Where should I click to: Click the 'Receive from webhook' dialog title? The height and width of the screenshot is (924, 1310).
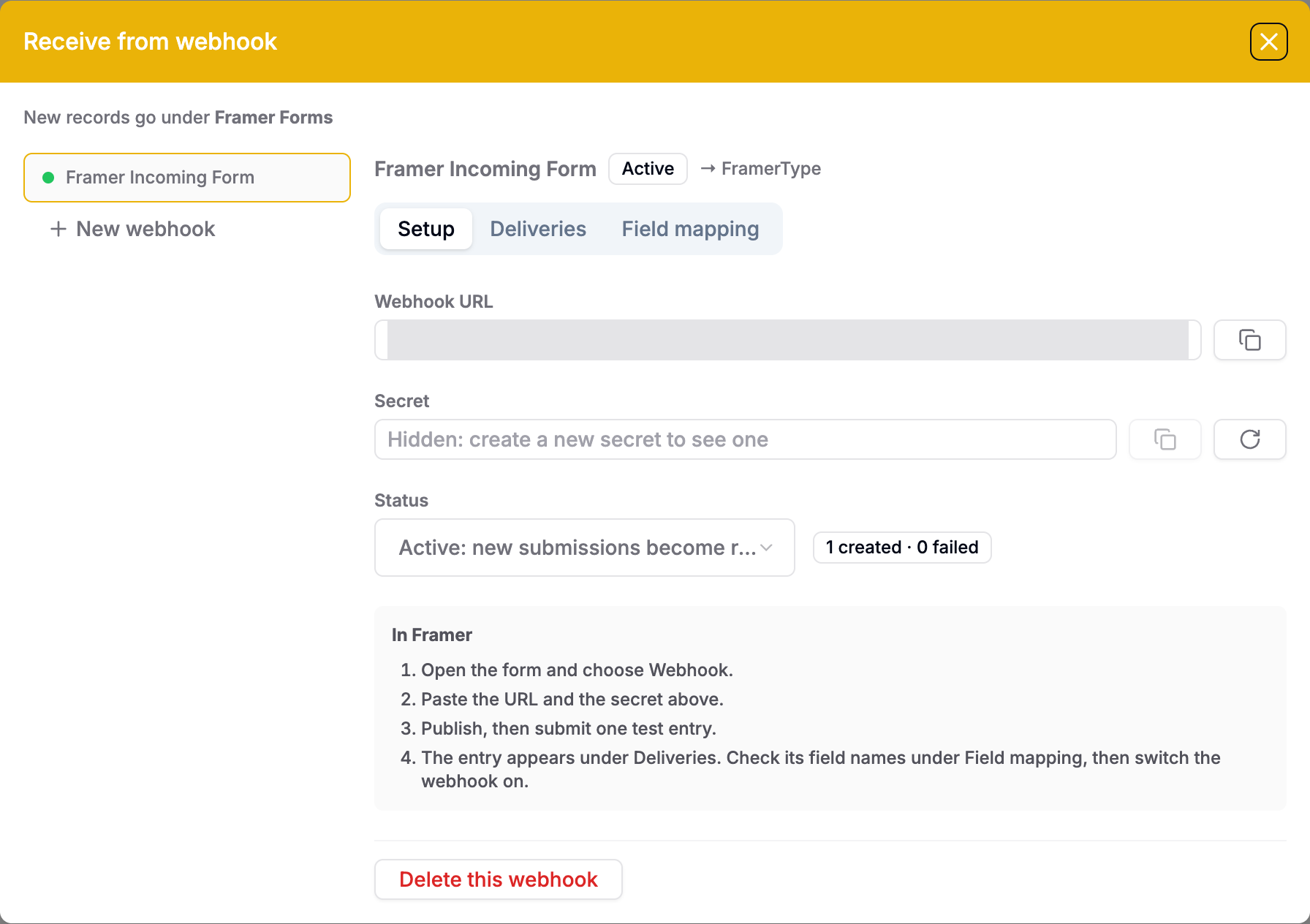pos(150,42)
